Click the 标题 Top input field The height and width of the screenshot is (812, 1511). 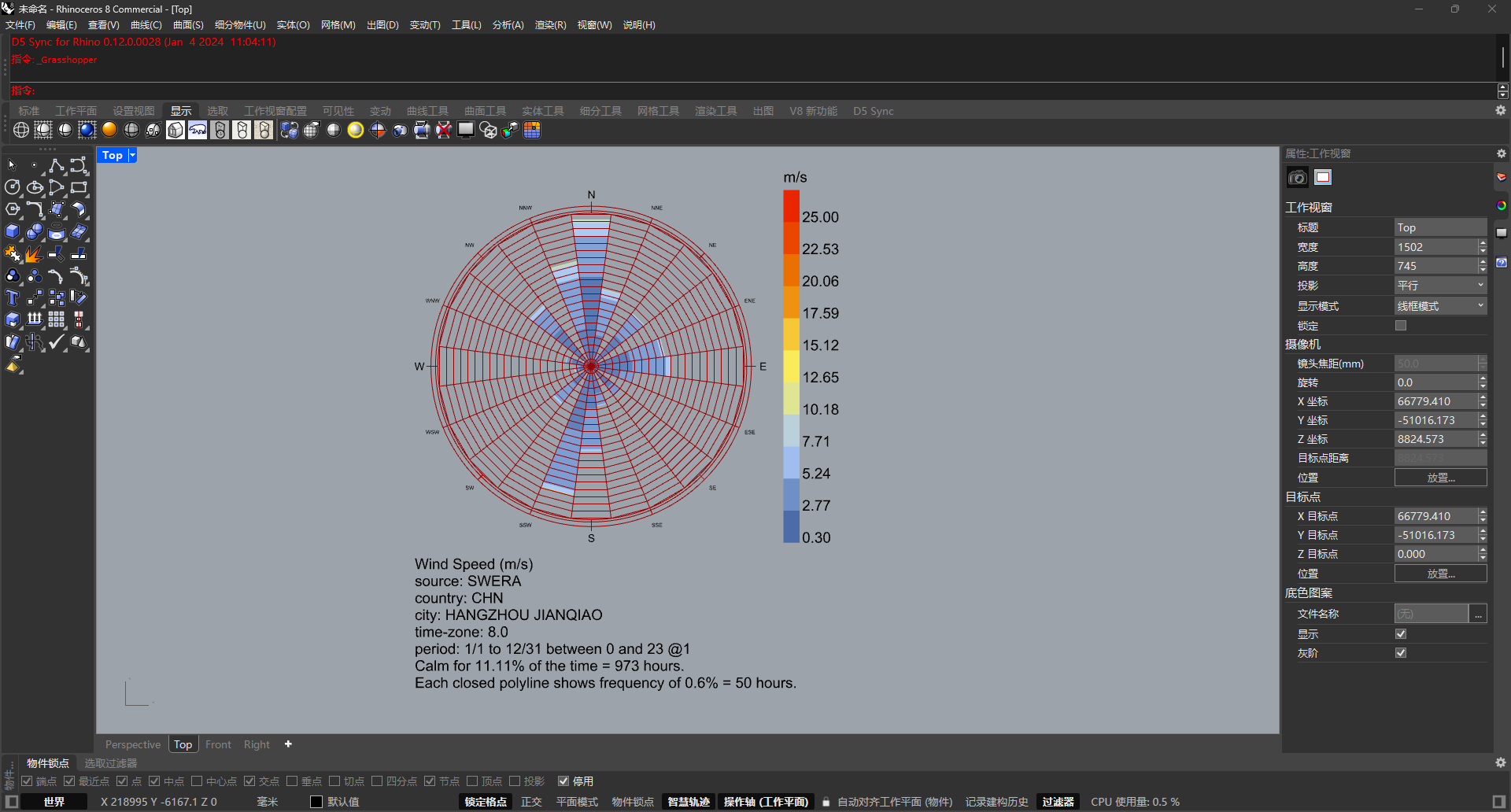tap(1440, 227)
